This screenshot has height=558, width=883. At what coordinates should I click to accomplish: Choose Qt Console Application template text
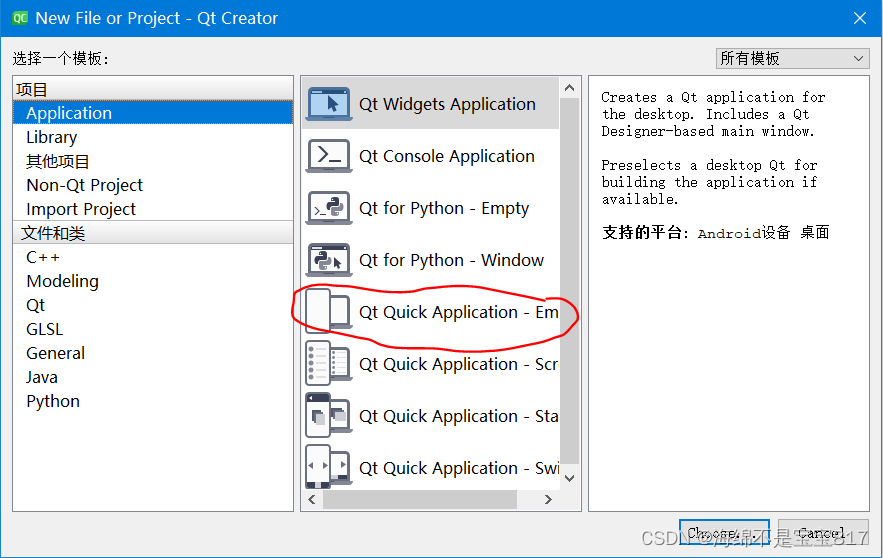tap(447, 156)
